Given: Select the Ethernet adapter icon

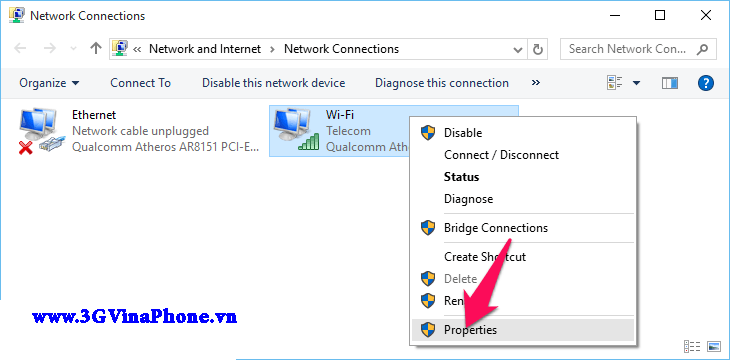Looking at the screenshot, I should coord(38,131).
